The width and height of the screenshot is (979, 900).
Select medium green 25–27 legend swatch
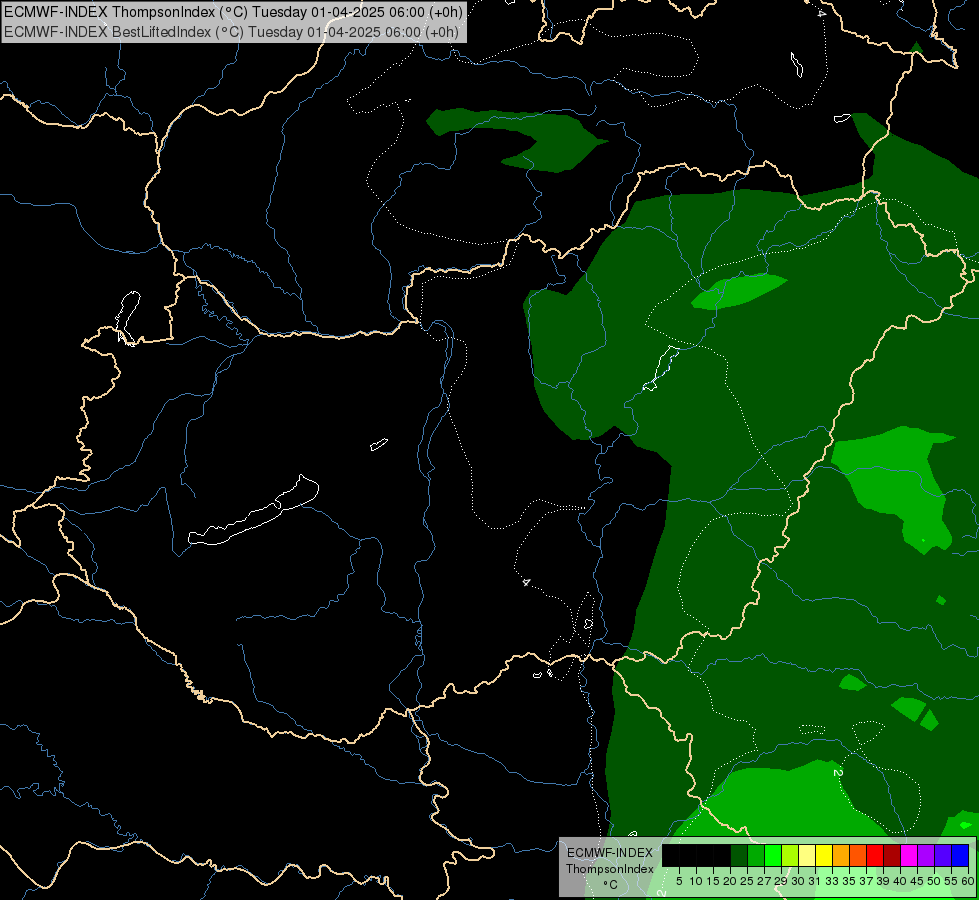coord(756,855)
